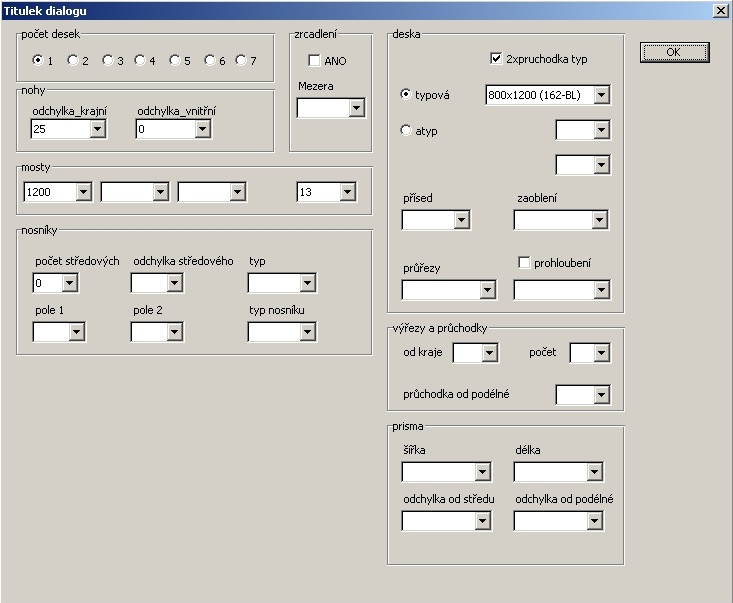Expand the počet středových dropdown

coord(69,284)
